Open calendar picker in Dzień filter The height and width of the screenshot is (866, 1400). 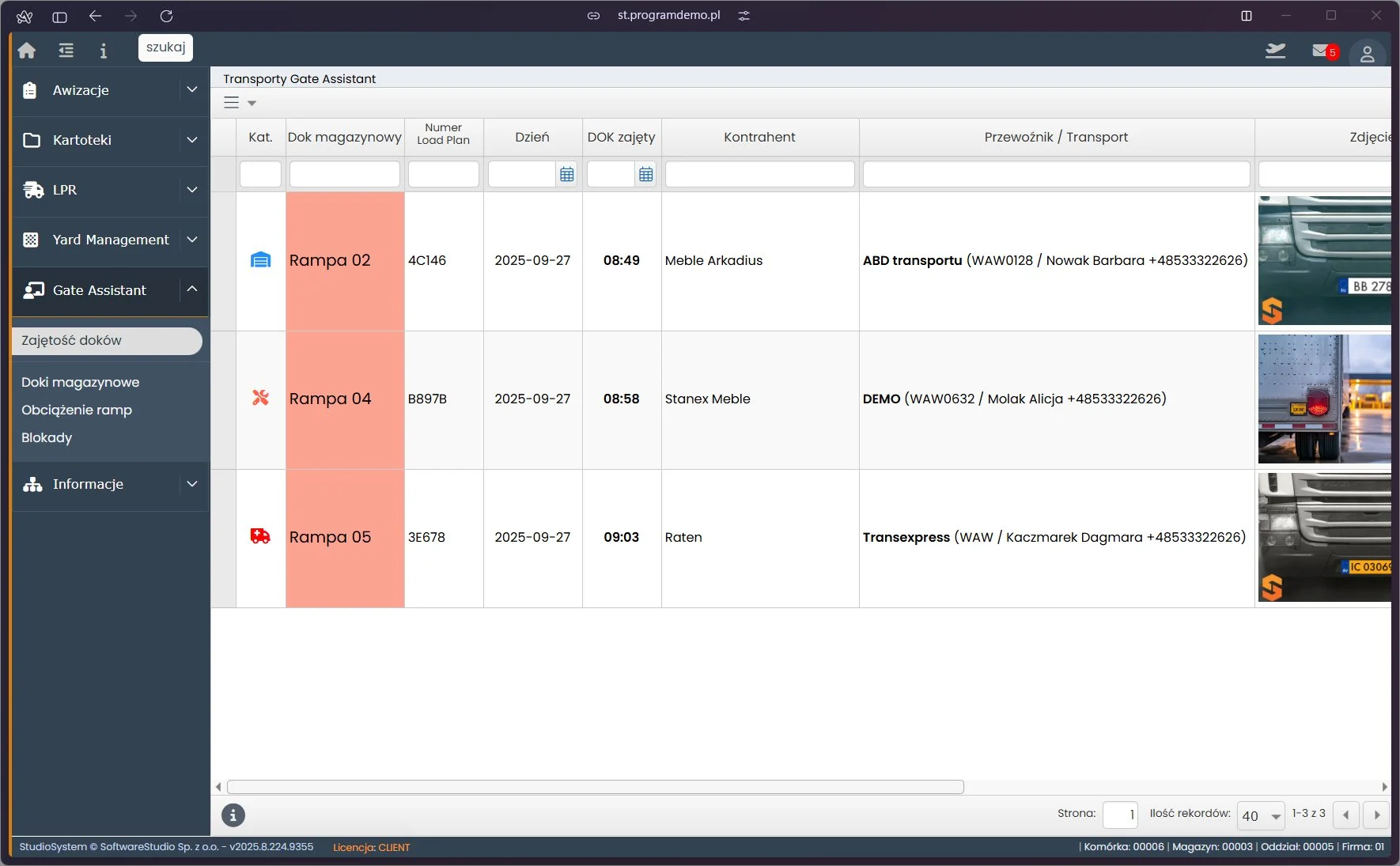pyautogui.click(x=566, y=175)
